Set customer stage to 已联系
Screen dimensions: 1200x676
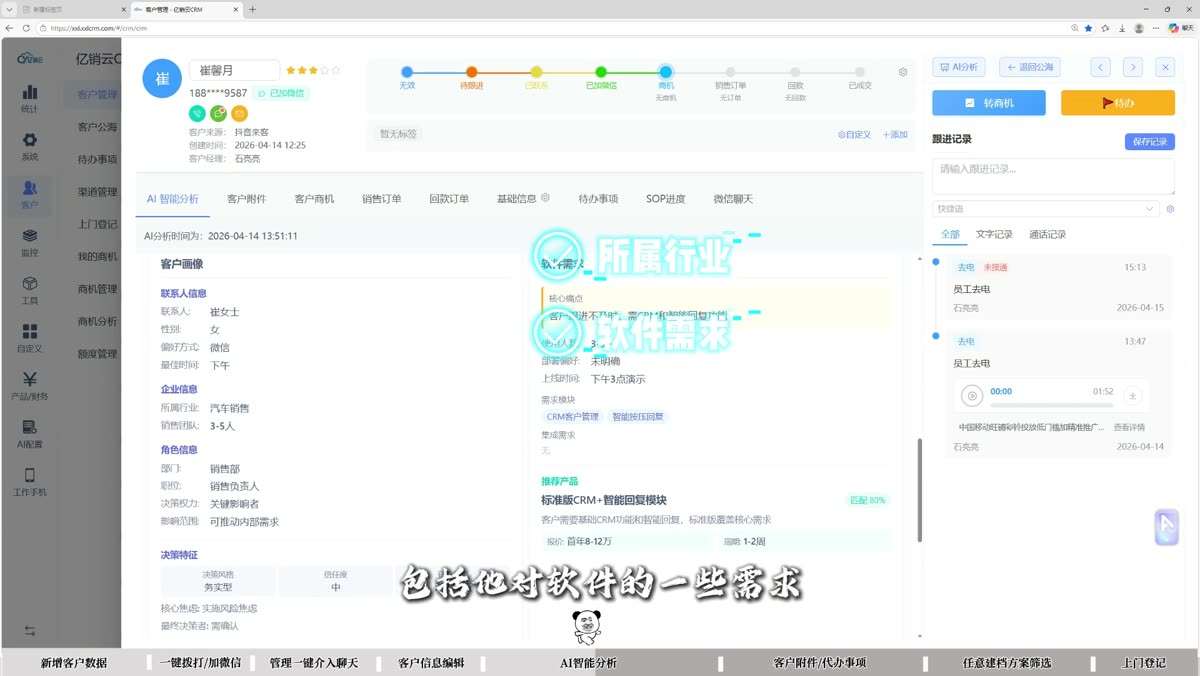(x=536, y=72)
